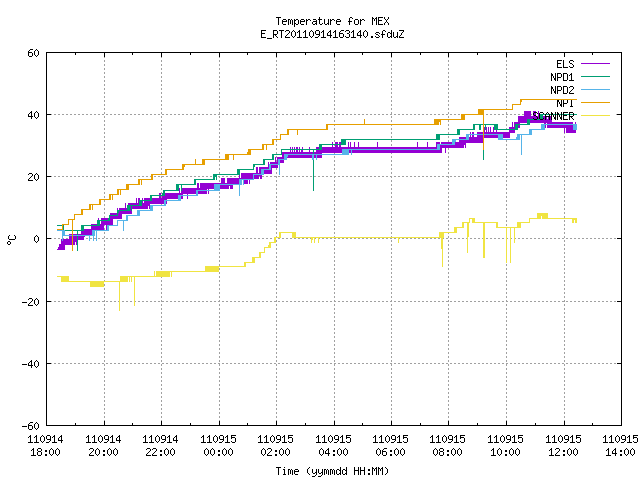
Task: Click the NPD1 legend label
Action: coord(562,77)
